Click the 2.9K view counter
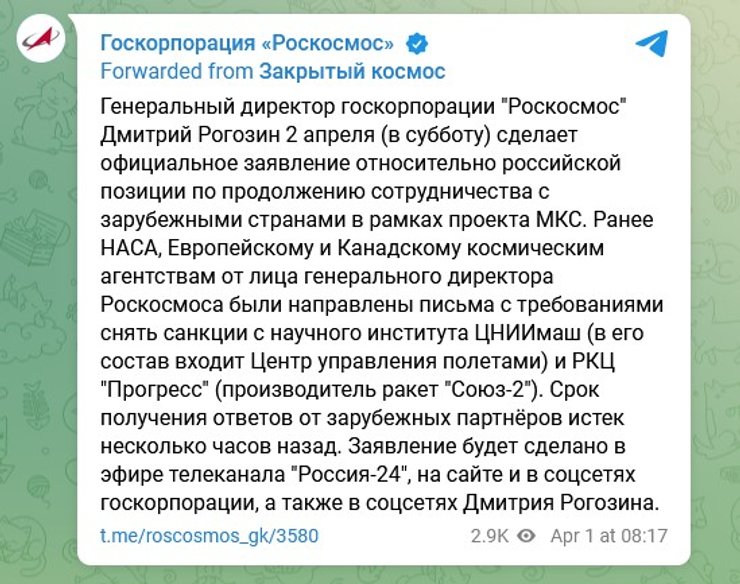Image resolution: width=740 pixels, height=584 pixels. pyautogui.click(x=489, y=536)
